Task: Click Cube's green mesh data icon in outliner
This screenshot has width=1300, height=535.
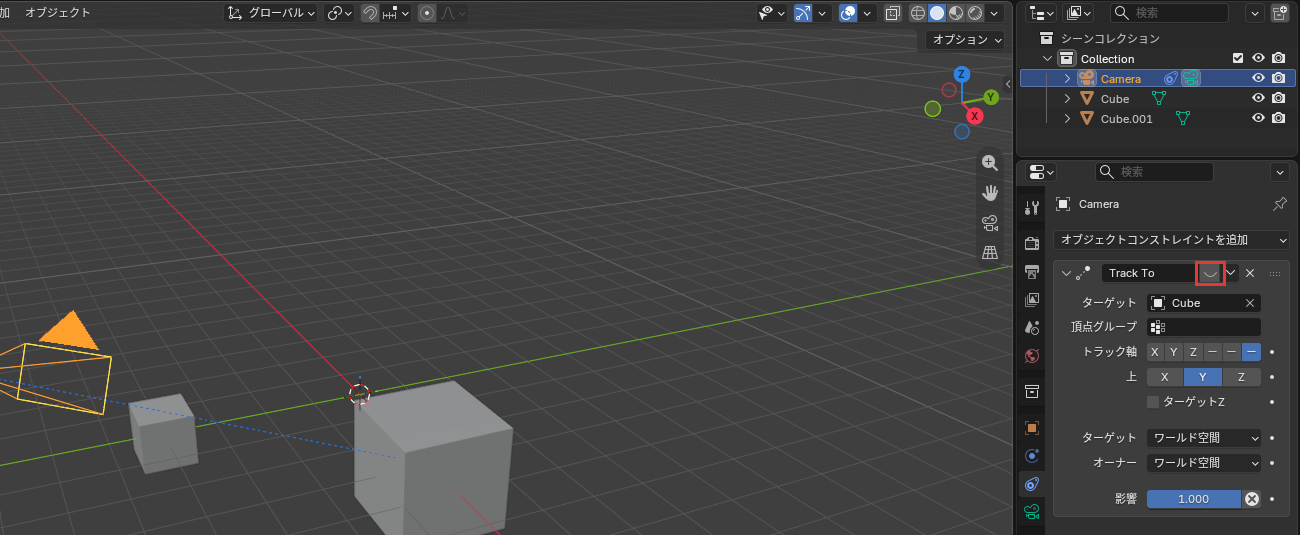Action: [x=1159, y=98]
